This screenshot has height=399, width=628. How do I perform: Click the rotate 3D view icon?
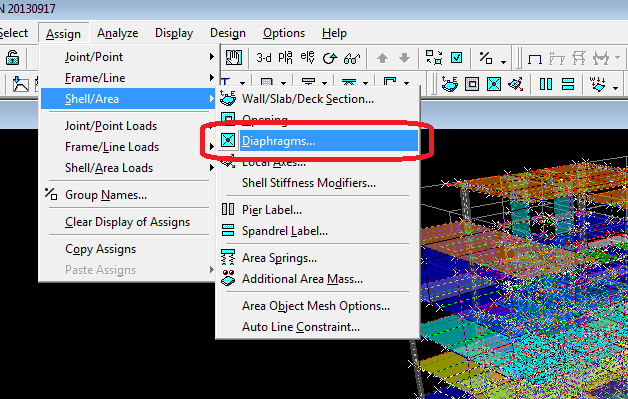330,58
